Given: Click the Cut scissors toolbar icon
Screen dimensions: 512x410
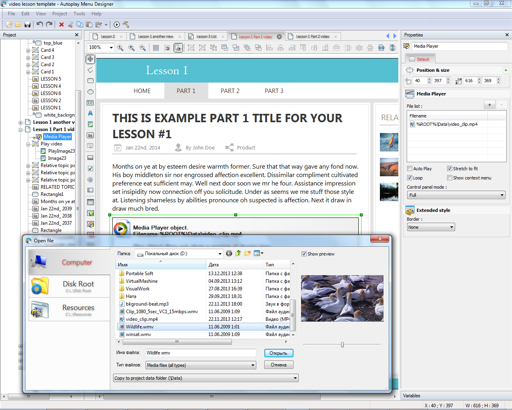Looking at the screenshot, I should pyautogui.click(x=70, y=24).
